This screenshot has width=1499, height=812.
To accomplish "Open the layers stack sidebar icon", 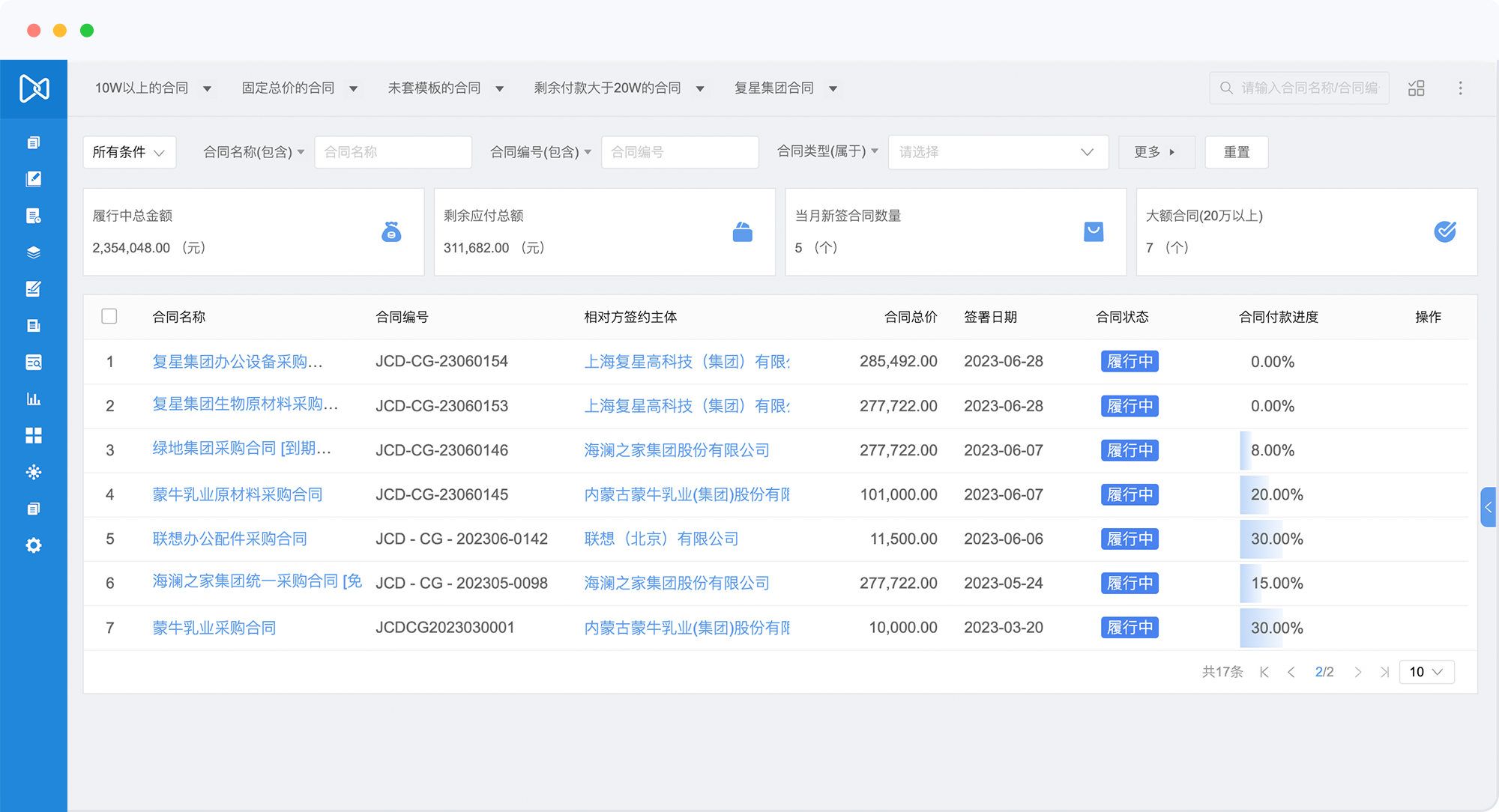I will pyautogui.click(x=34, y=252).
